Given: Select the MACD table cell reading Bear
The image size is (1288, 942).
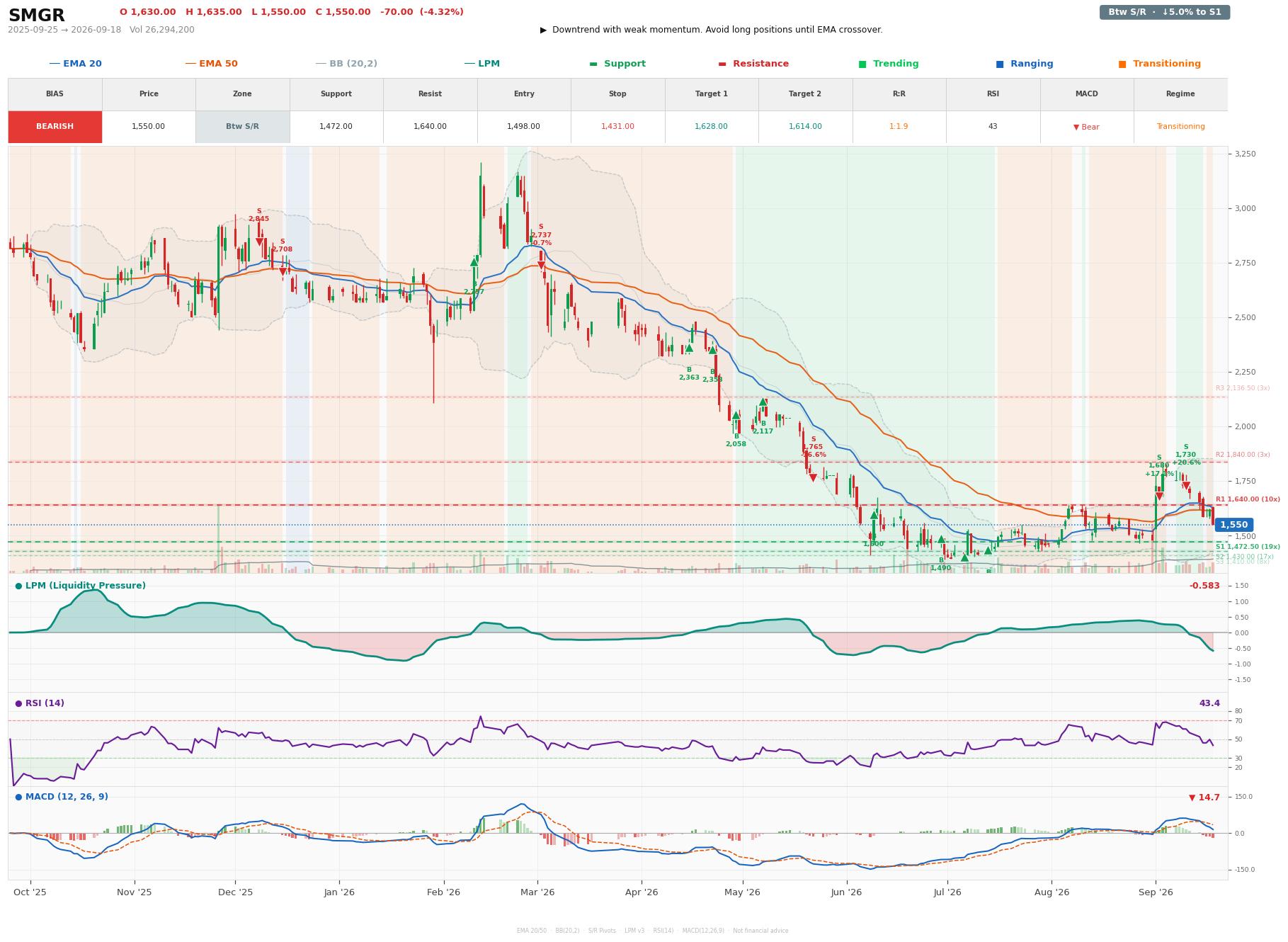Looking at the screenshot, I should 1087,127.
